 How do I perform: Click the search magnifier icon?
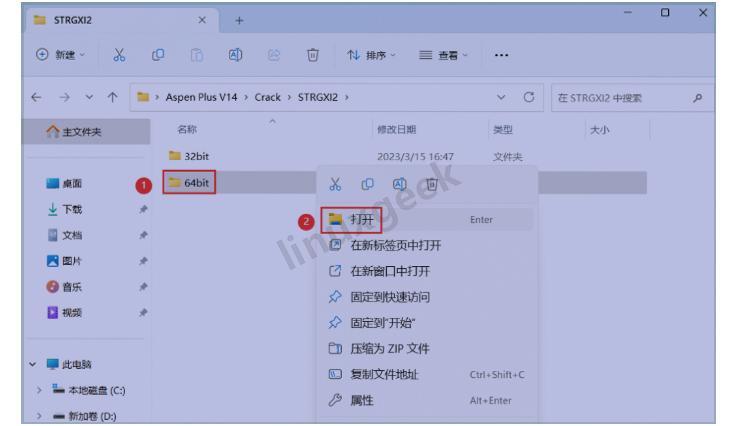tap(698, 98)
